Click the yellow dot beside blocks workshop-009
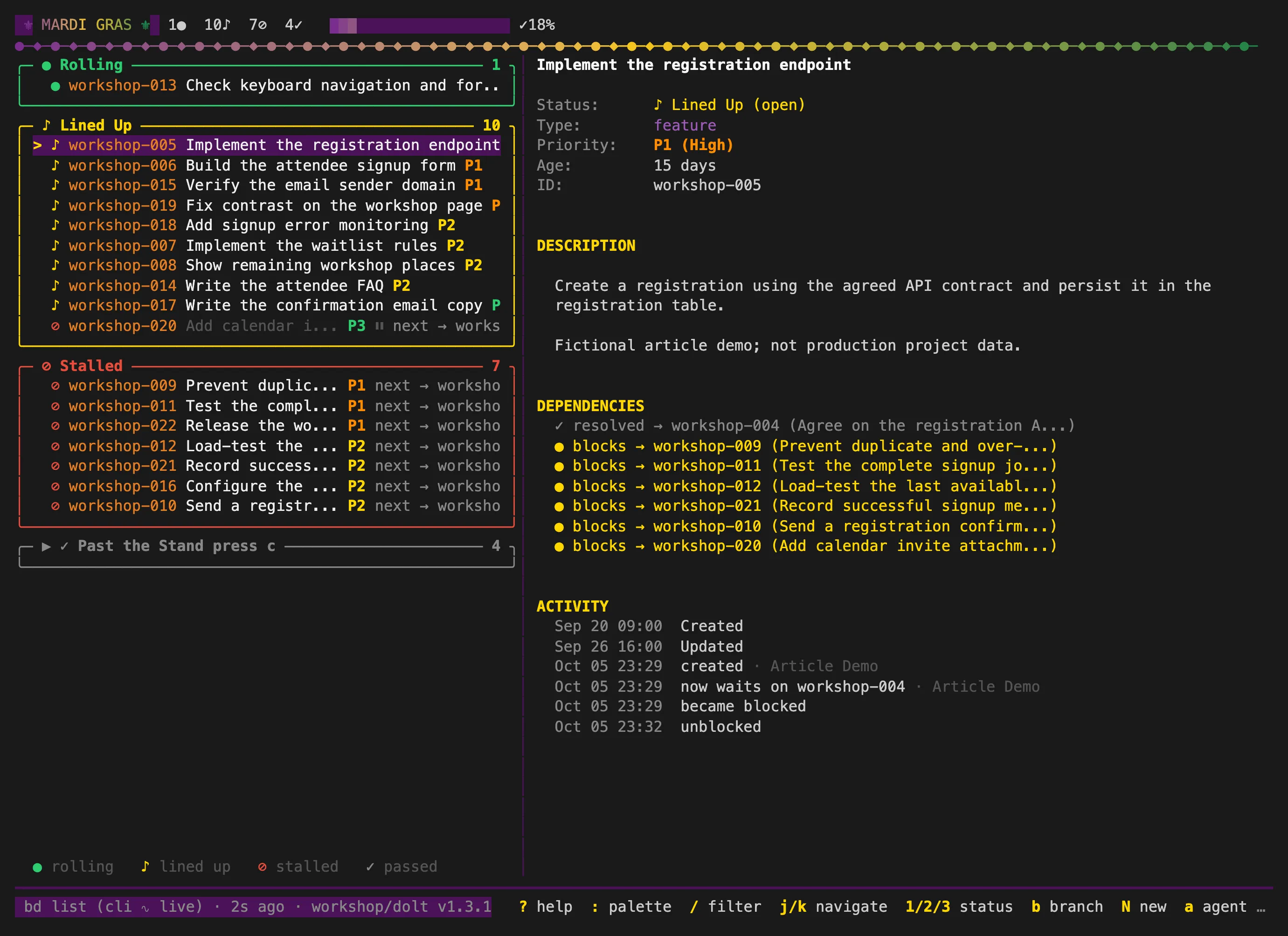Viewport: 1288px width, 936px height. (559, 447)
